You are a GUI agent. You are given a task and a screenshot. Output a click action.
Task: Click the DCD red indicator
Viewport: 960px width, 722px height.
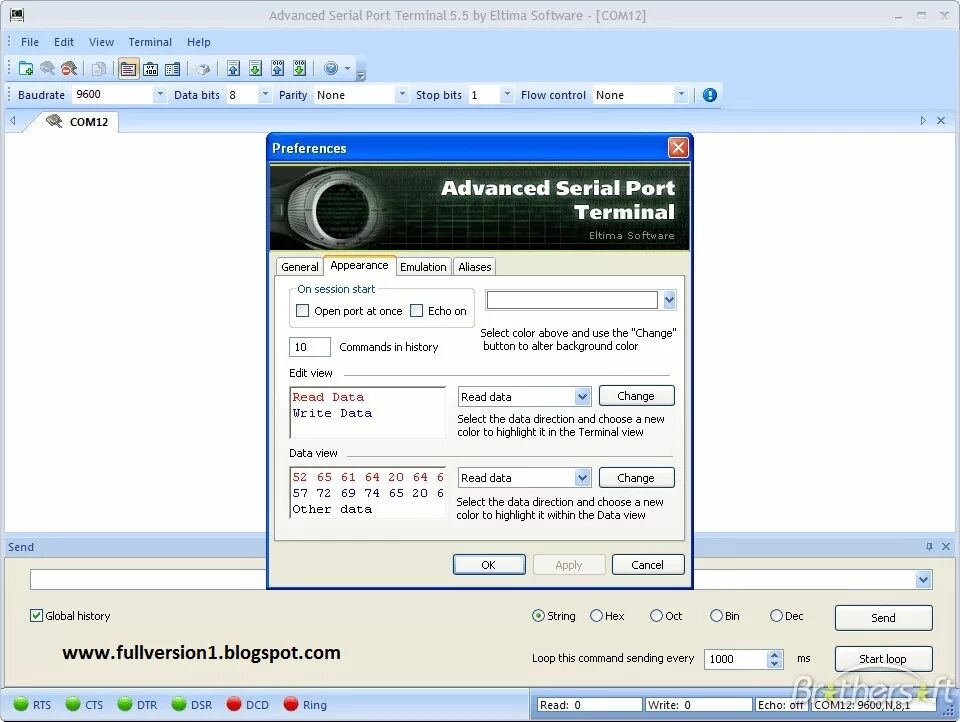coord(234,704)
